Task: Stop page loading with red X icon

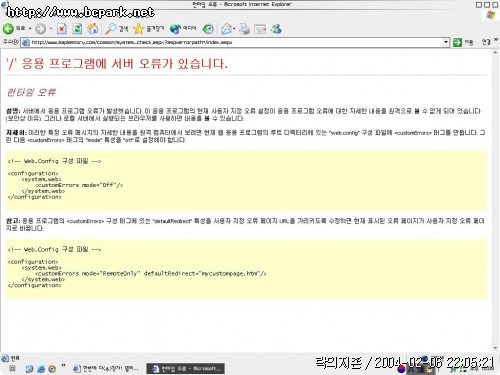Action: [62, 29]
